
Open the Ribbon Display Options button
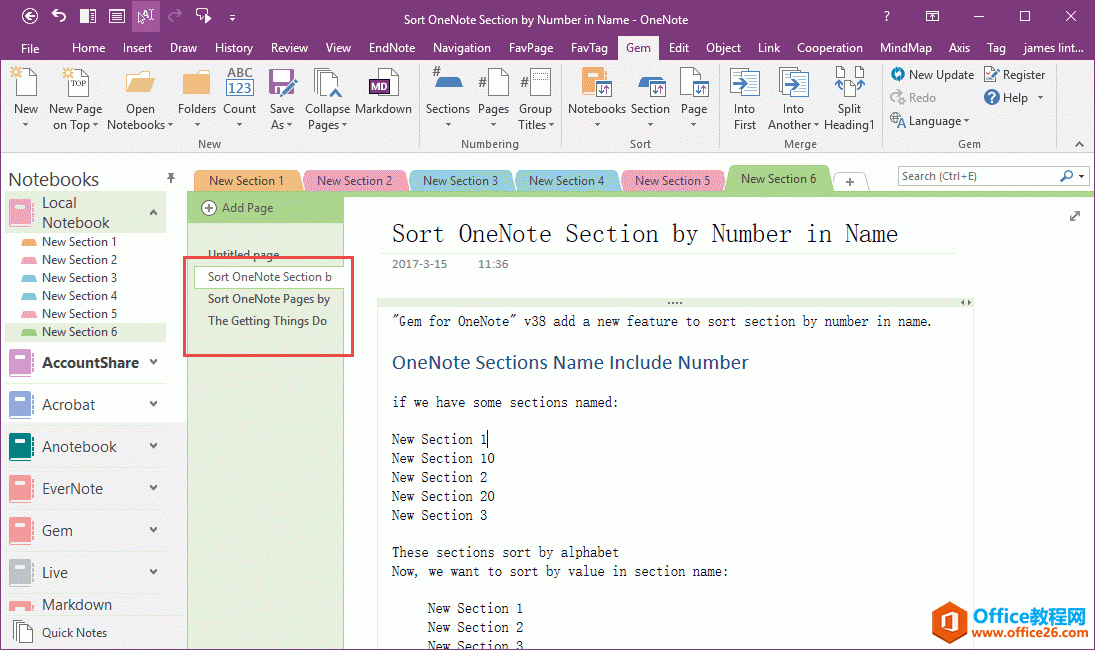tap(932, 16)
